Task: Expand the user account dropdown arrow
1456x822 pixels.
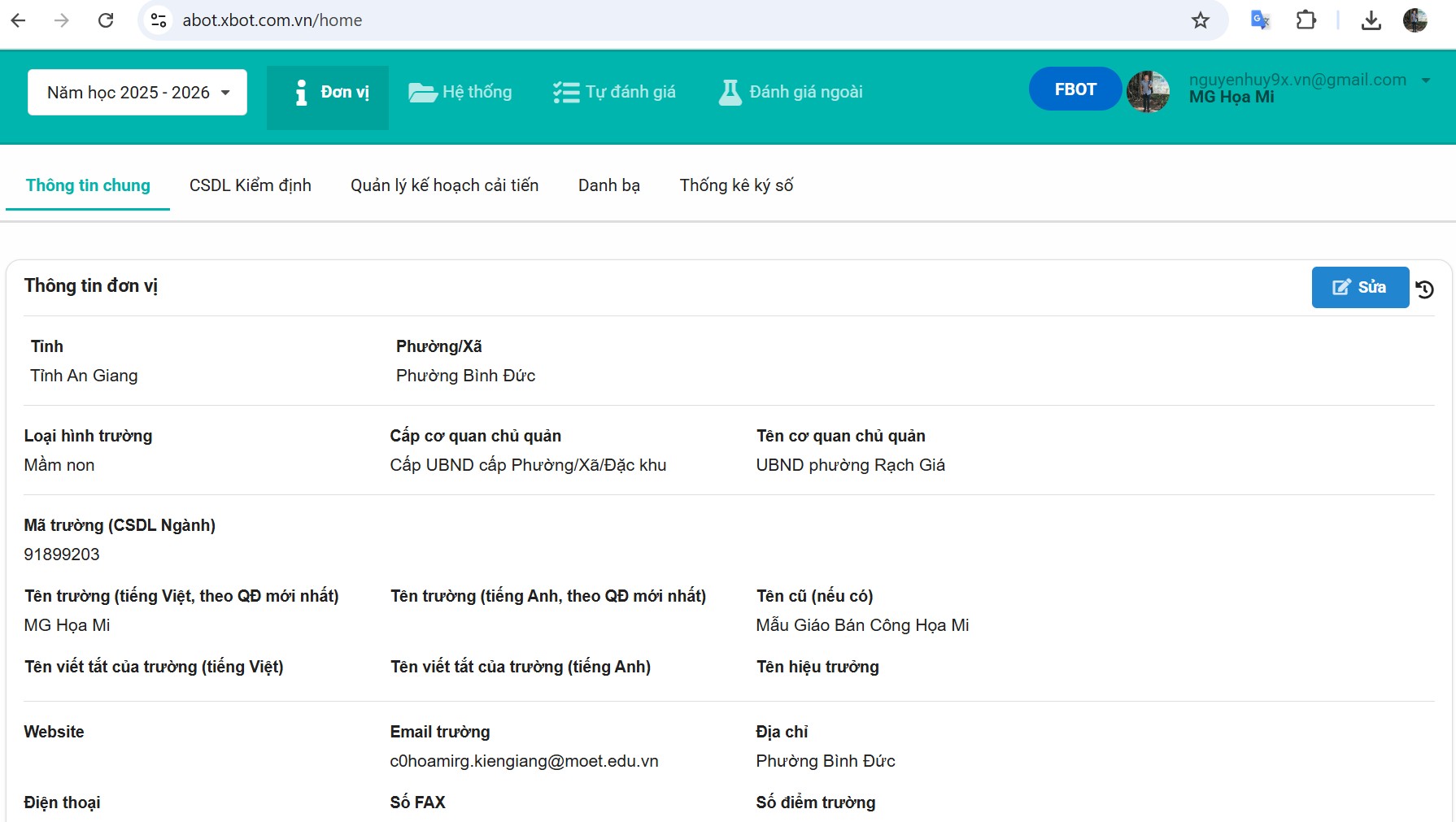Action: pos(1425,80)
